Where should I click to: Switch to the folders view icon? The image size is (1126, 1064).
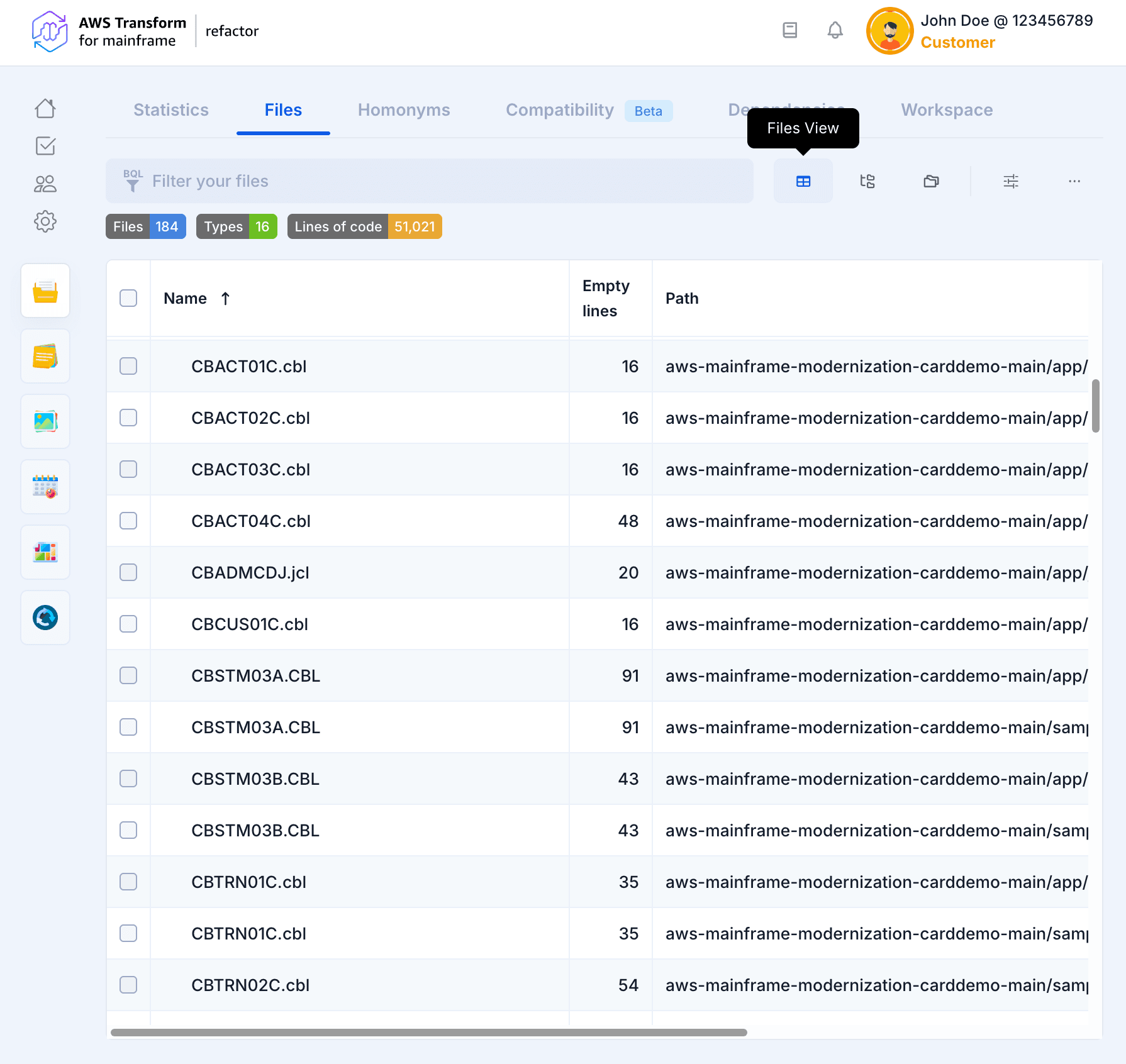pyautogui.click(x=931, y=182)
